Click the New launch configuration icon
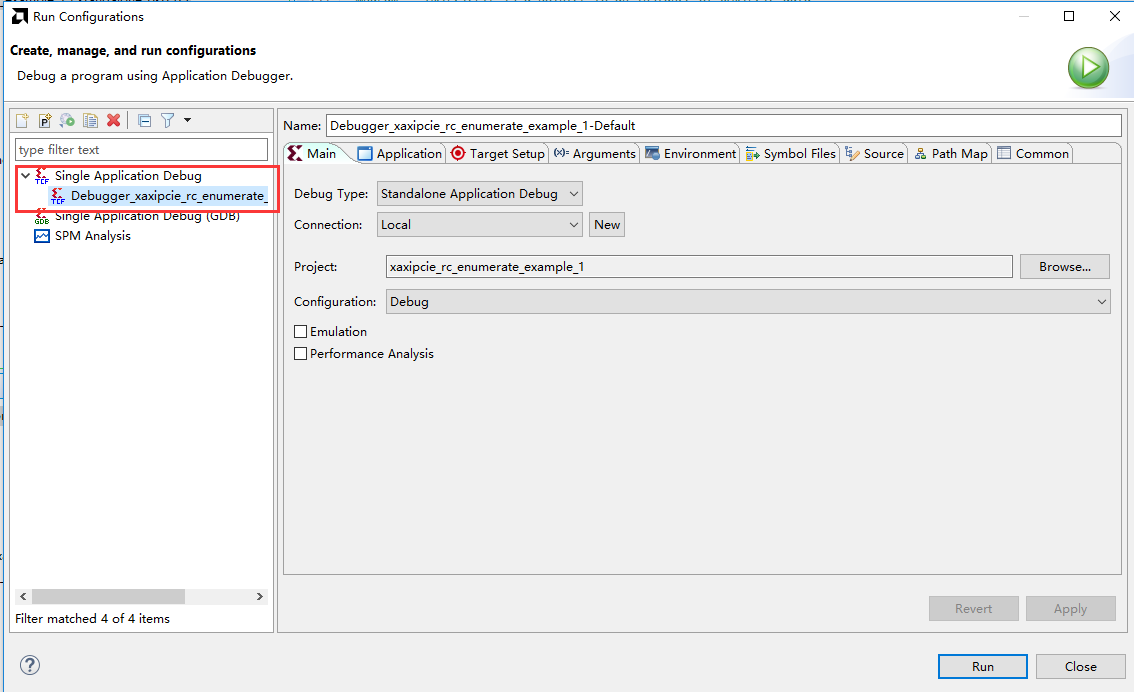This screenshot has width=1134, height=692. coord(22,120)
